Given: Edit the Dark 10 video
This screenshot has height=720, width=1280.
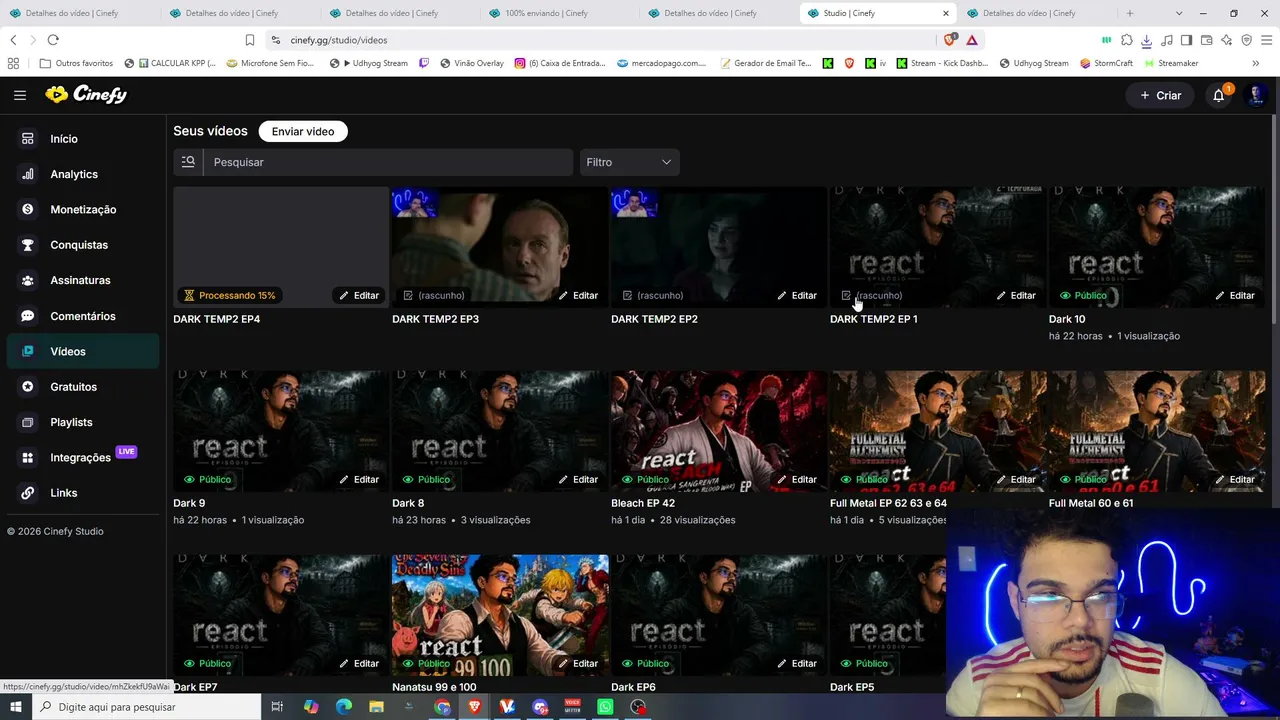Looking at the screenshot, I should click(1235, 296).
